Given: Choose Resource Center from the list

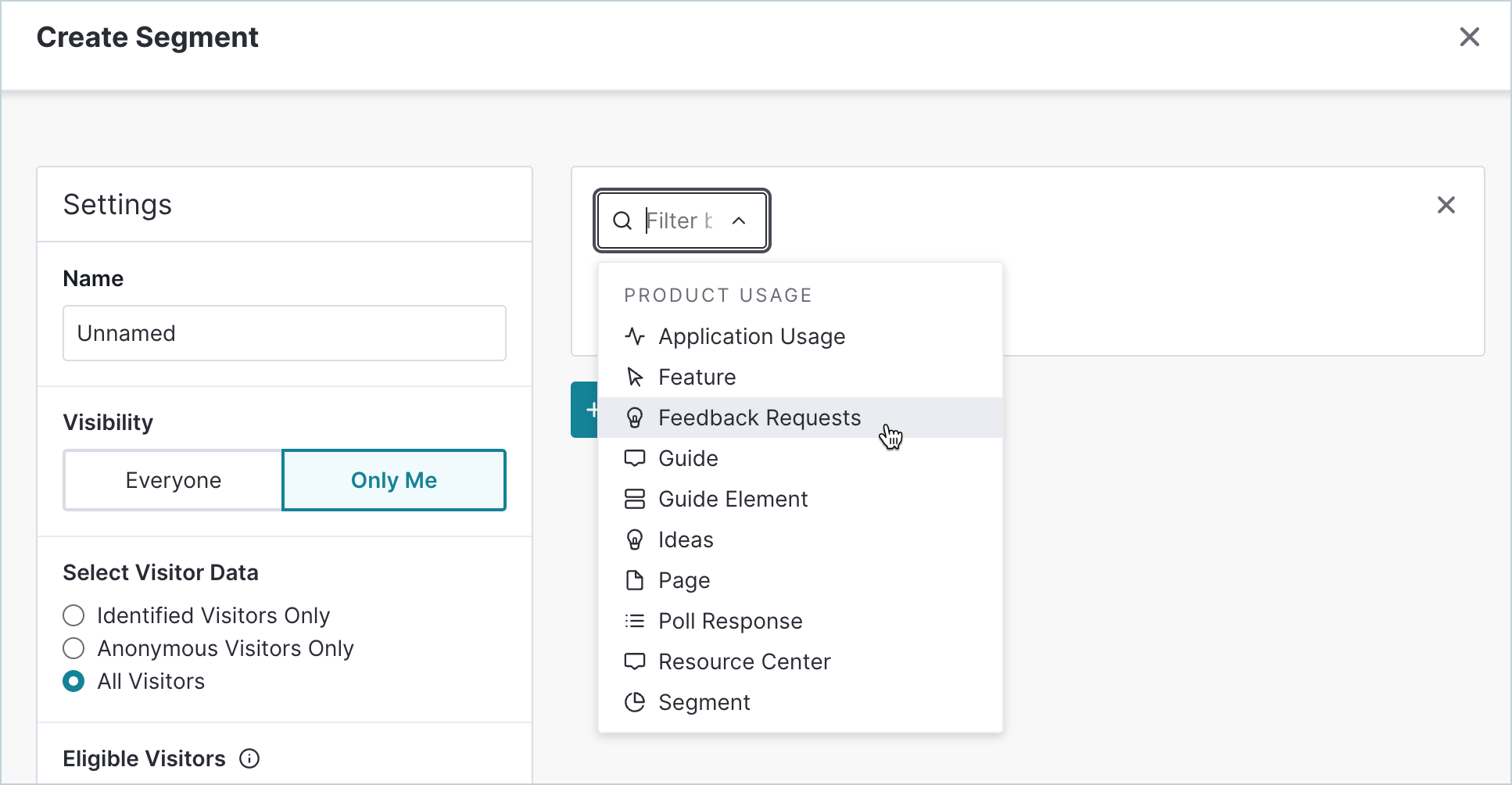Looking at the screenshot, I should coord(743,661).
